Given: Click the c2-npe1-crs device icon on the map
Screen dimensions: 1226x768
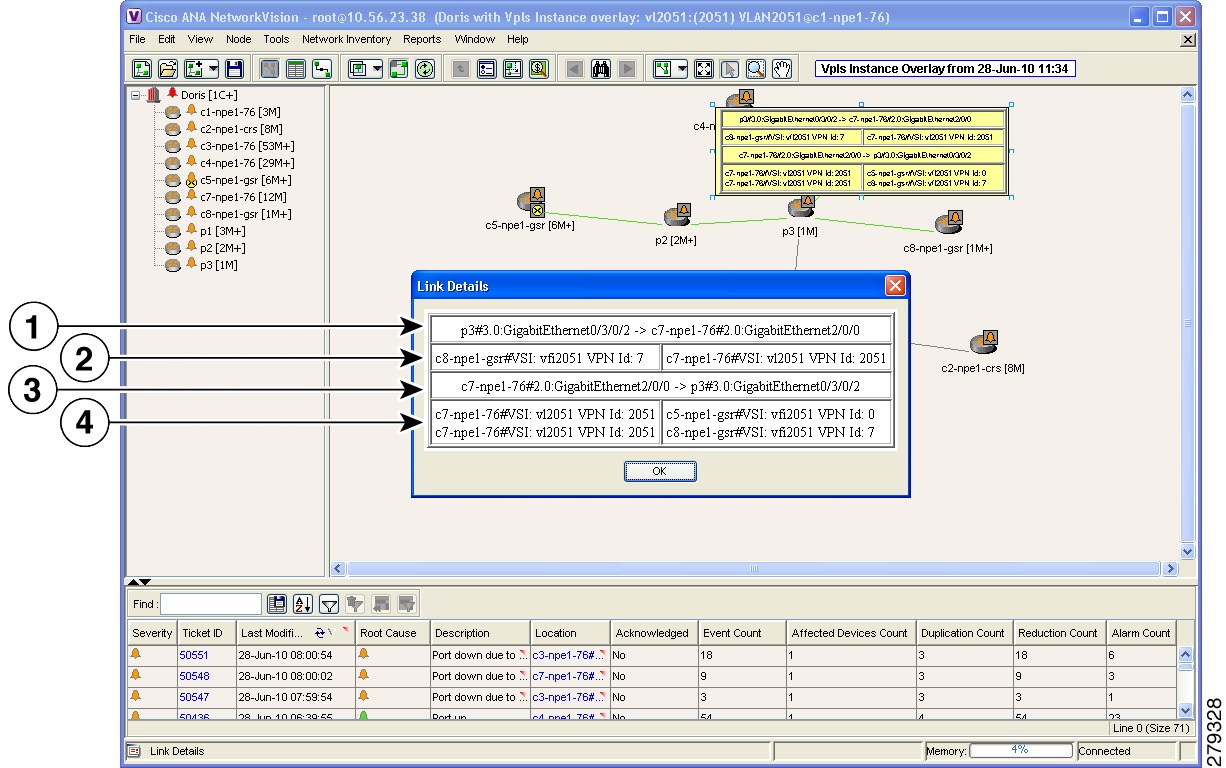Looking at the screenshot, I should point(982,345).
